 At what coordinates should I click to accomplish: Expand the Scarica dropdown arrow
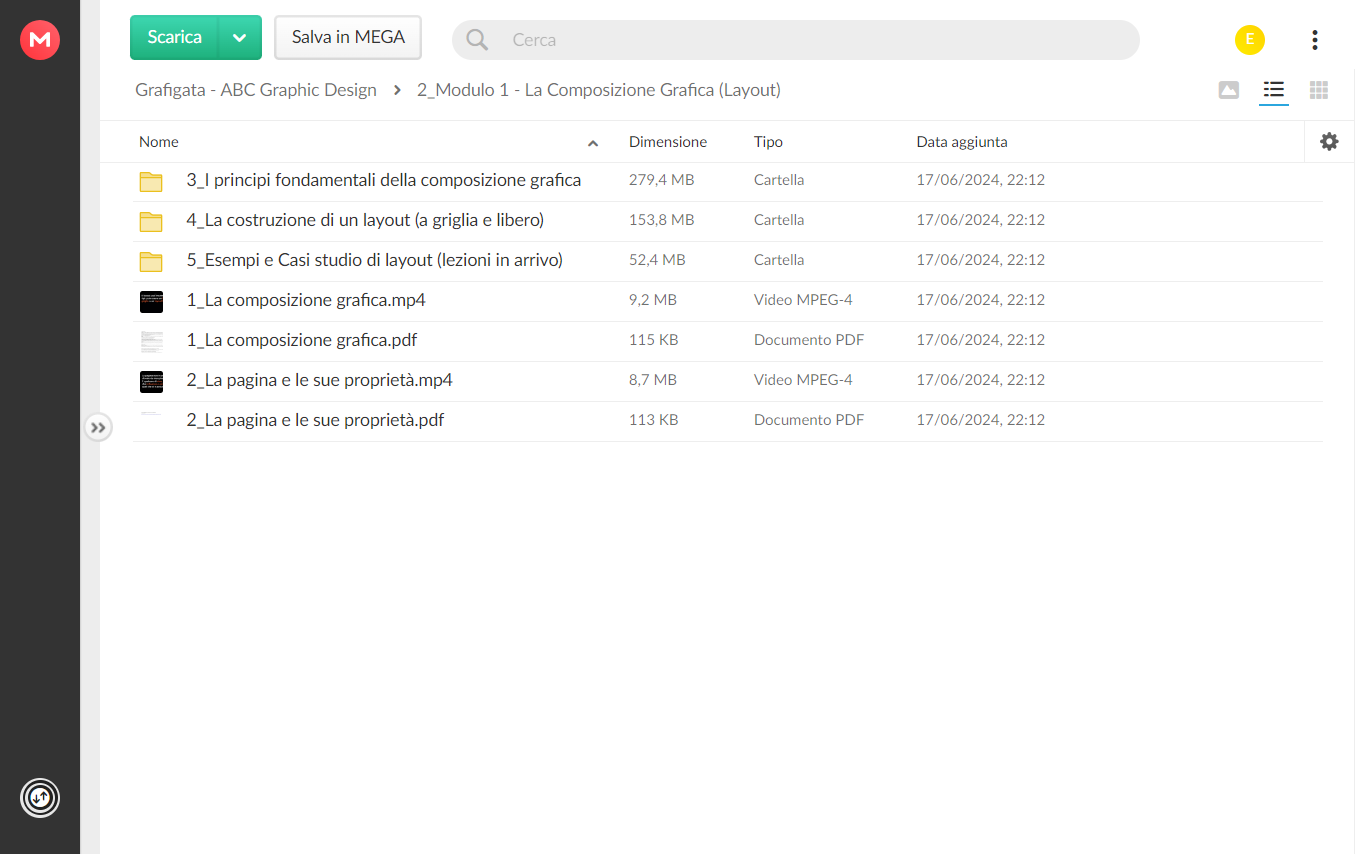click(239, 38)
